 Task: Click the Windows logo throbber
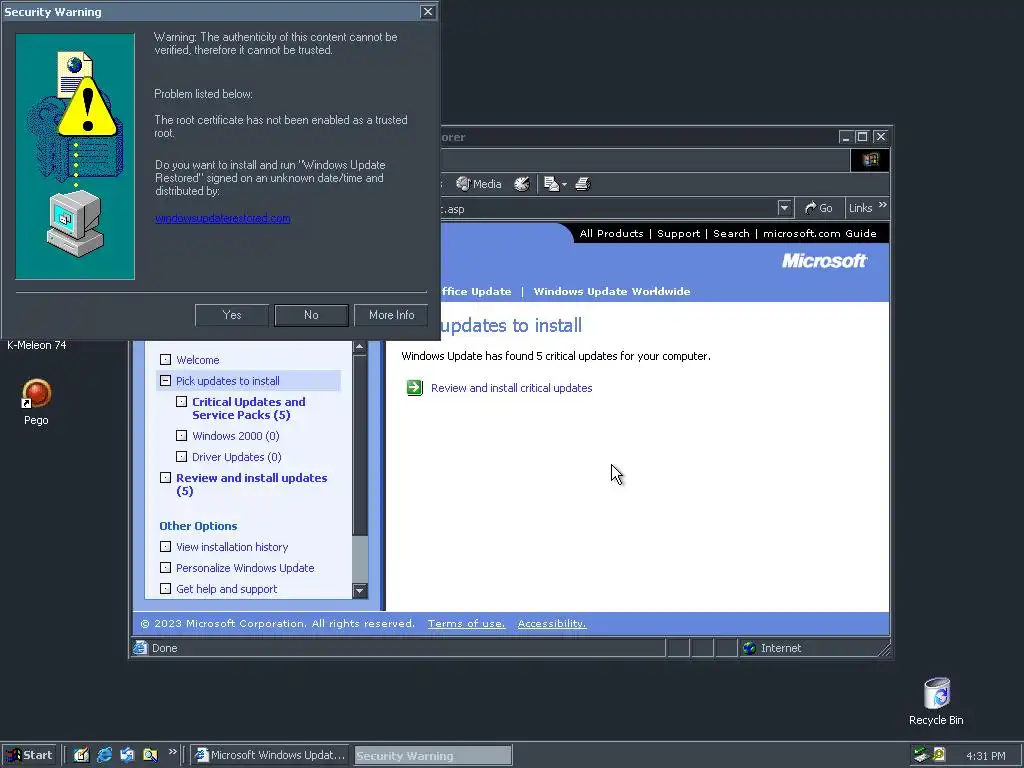870,160
